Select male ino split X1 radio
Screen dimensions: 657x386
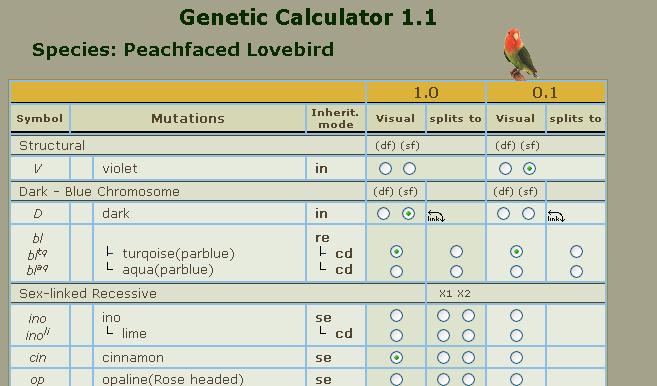[443, 316]
